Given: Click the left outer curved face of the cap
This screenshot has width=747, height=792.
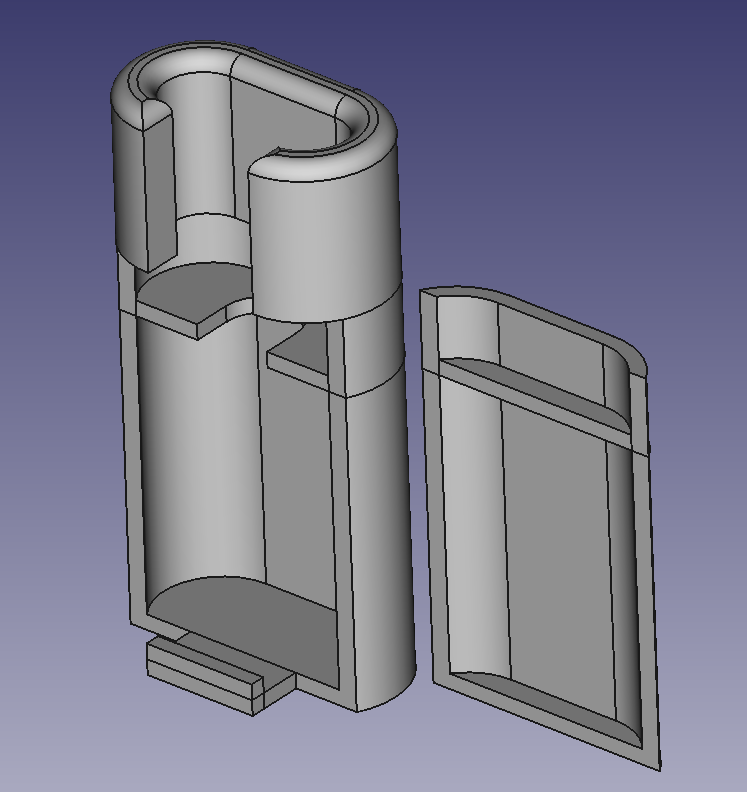Looking at the screenshot, I should 128,180.
